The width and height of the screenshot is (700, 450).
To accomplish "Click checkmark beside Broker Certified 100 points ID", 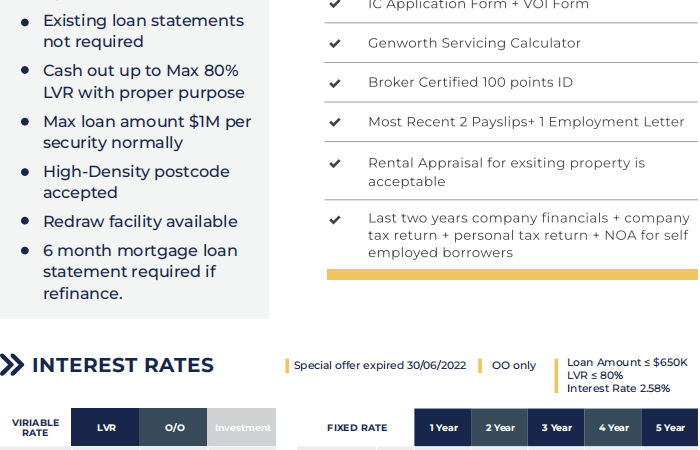I will coord(335,83).
